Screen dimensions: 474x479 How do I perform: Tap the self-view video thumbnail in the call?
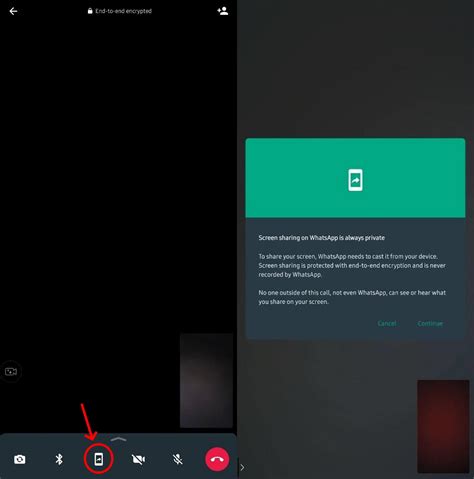(206, 380)
